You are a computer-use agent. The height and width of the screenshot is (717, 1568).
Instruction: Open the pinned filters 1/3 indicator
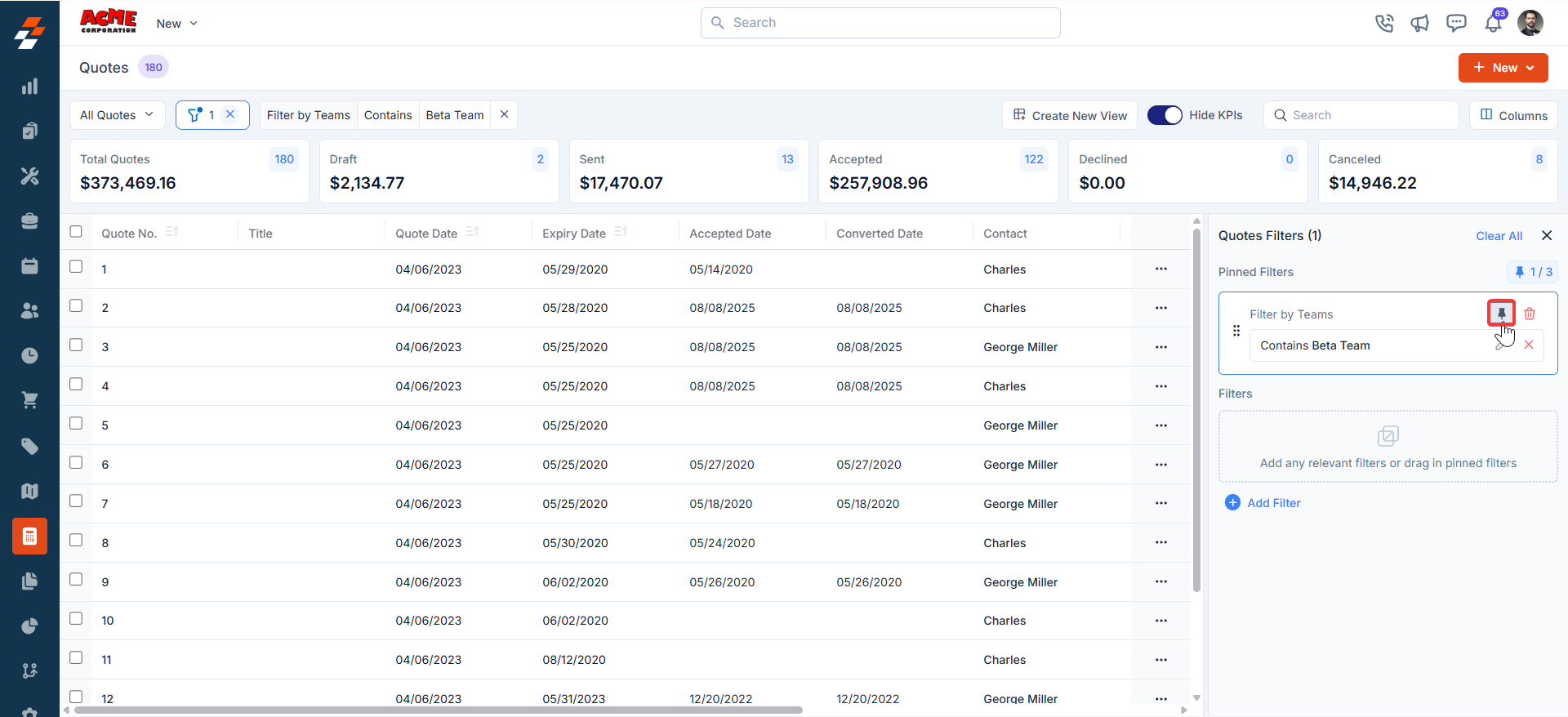pos(1532,272)
